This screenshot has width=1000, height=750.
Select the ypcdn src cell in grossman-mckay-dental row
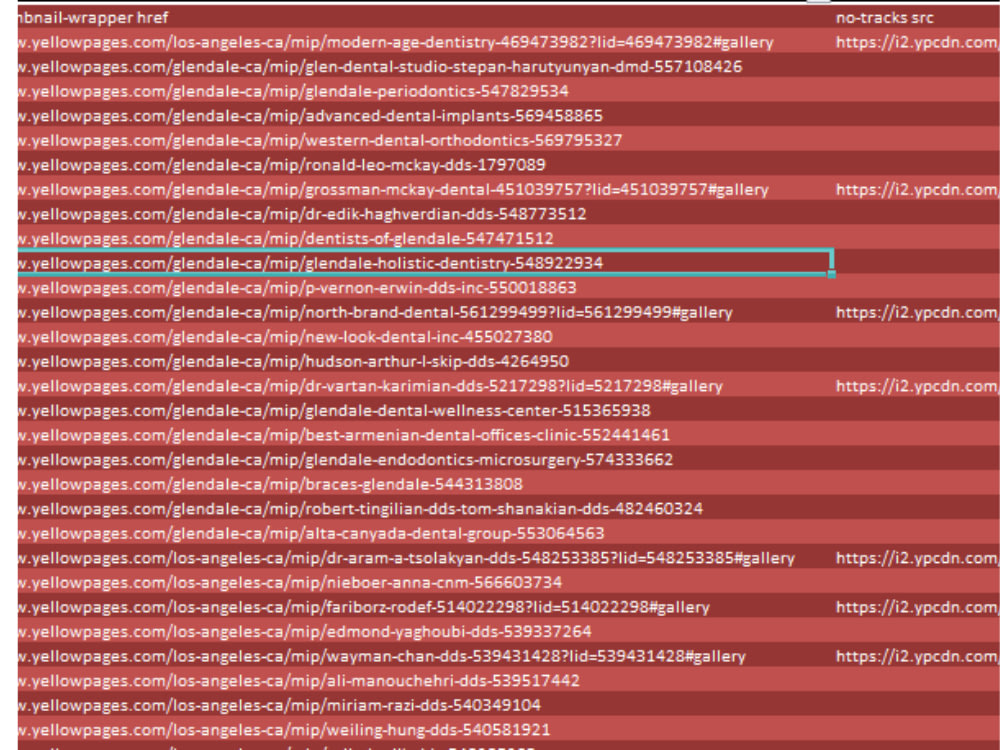pyautogui.click(x=916, y=189)
